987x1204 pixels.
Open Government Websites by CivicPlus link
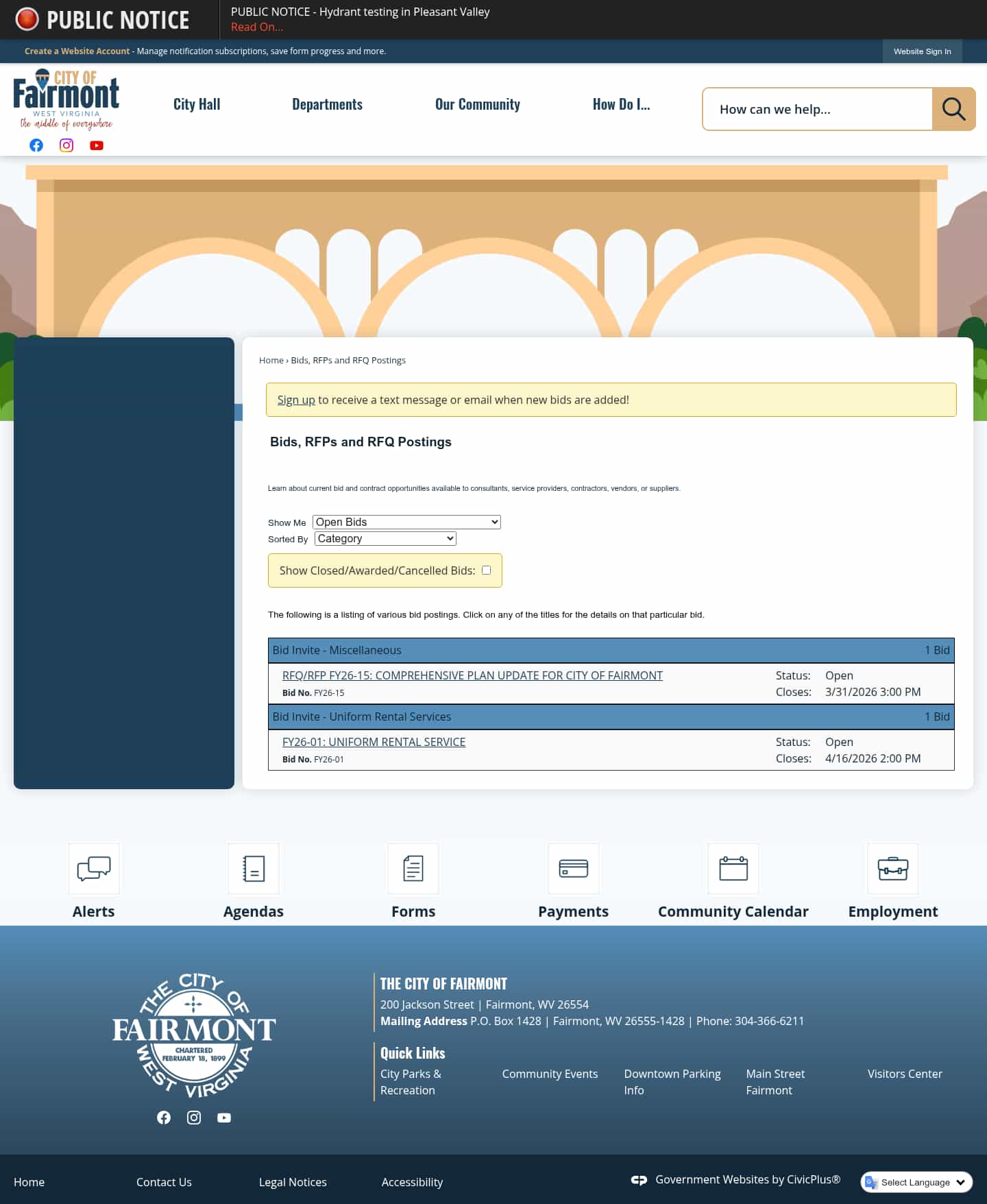coord(748,1179)
